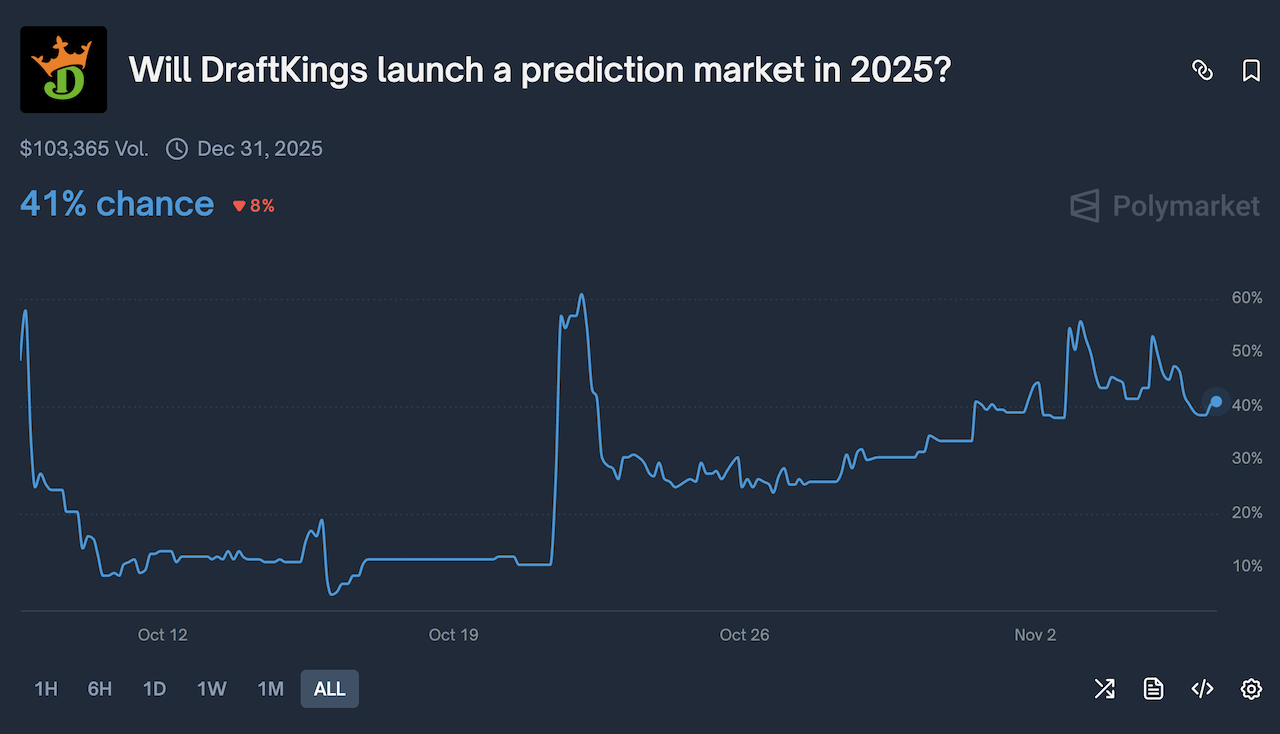Switch to the 6H timeframe
The image size is (1280, 734).
coord(99,689)
